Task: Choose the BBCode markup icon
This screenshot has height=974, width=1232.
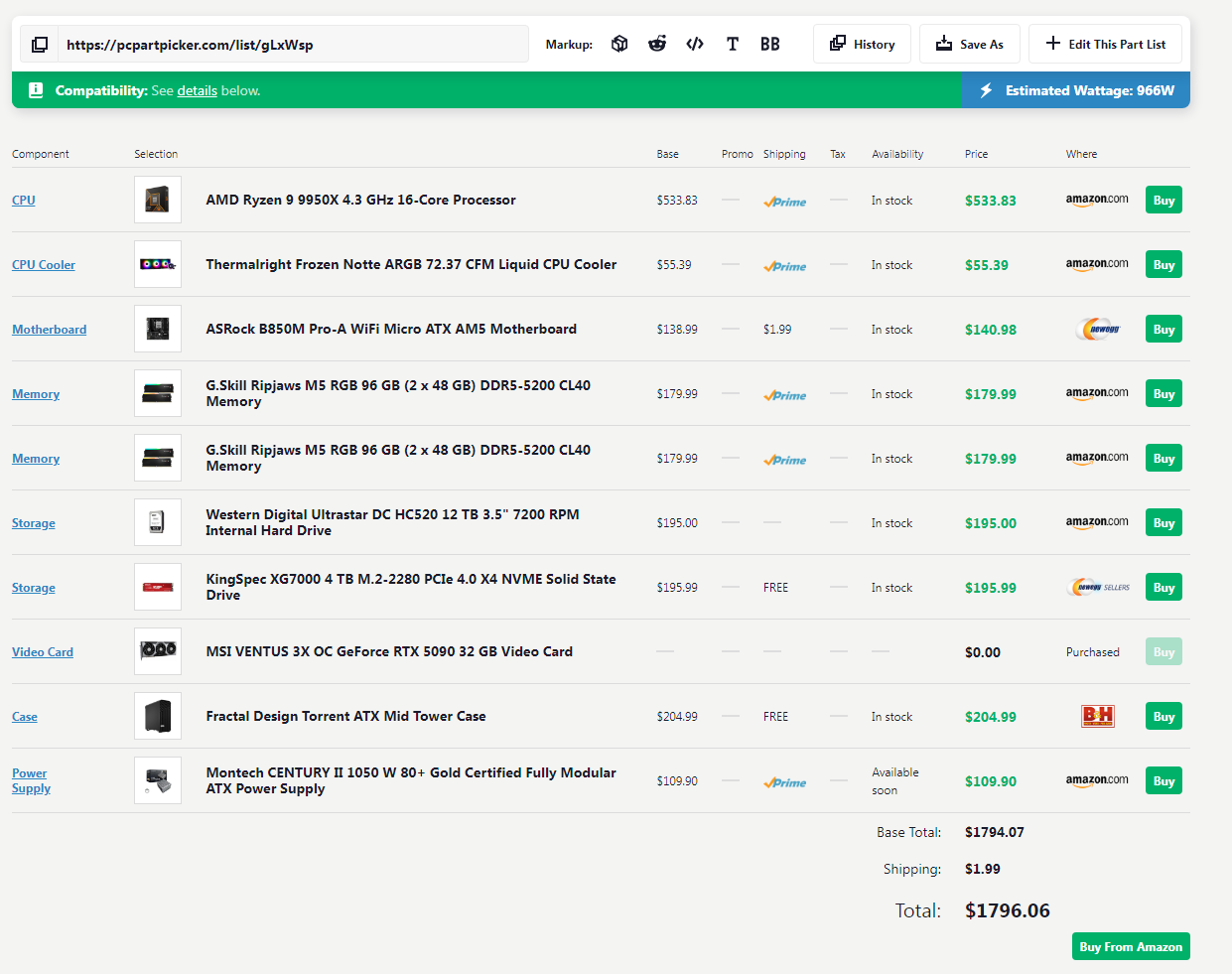Action: tap(770, 44)
